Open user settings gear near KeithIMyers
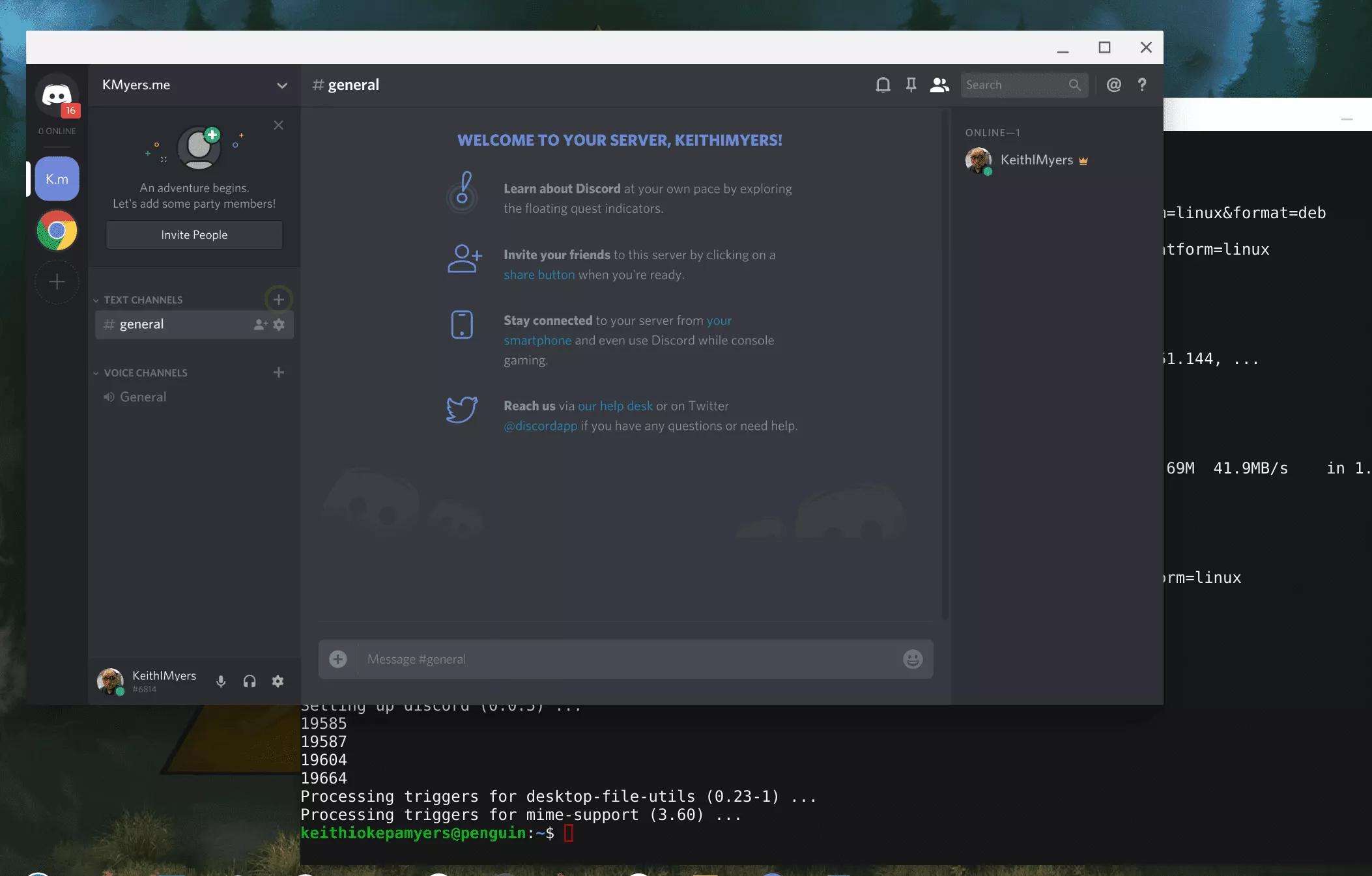1372x876 pixels. click(278, 681)
